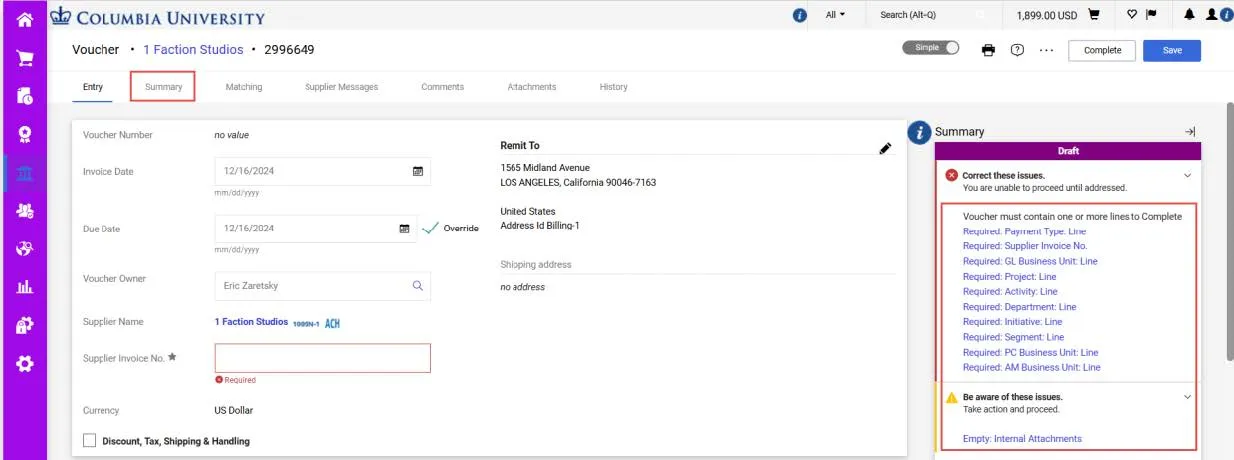Open the help question-mark icon
Screen dimensions: 1234x460
pyautogui.click(x=1017, y=50)
